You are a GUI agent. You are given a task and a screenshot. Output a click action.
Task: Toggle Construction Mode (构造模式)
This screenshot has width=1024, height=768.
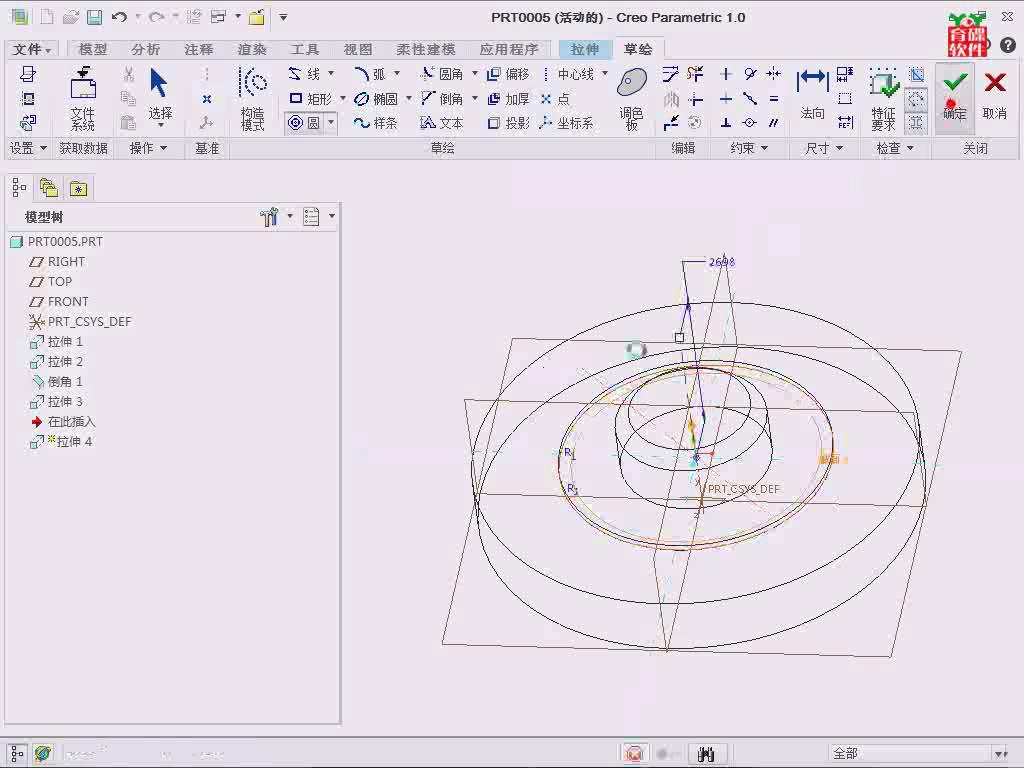click(x=253, y=99)
